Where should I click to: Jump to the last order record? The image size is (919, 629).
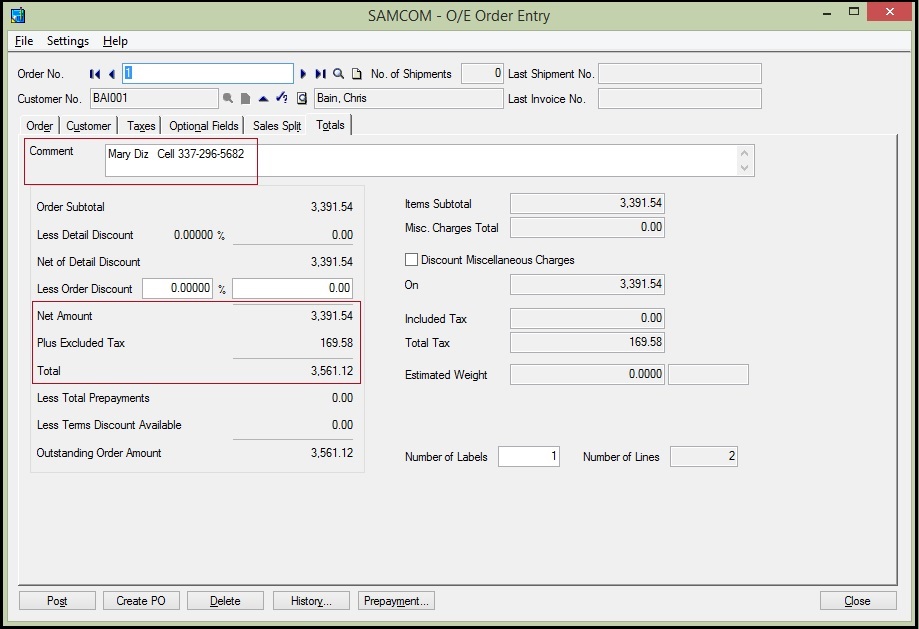(x=320, y=74)
